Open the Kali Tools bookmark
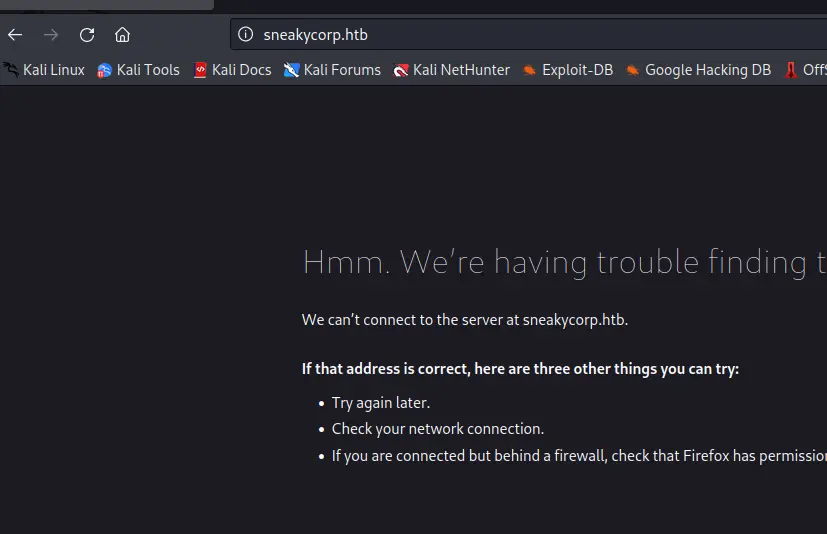827x534 pixels. click(139, 70)
